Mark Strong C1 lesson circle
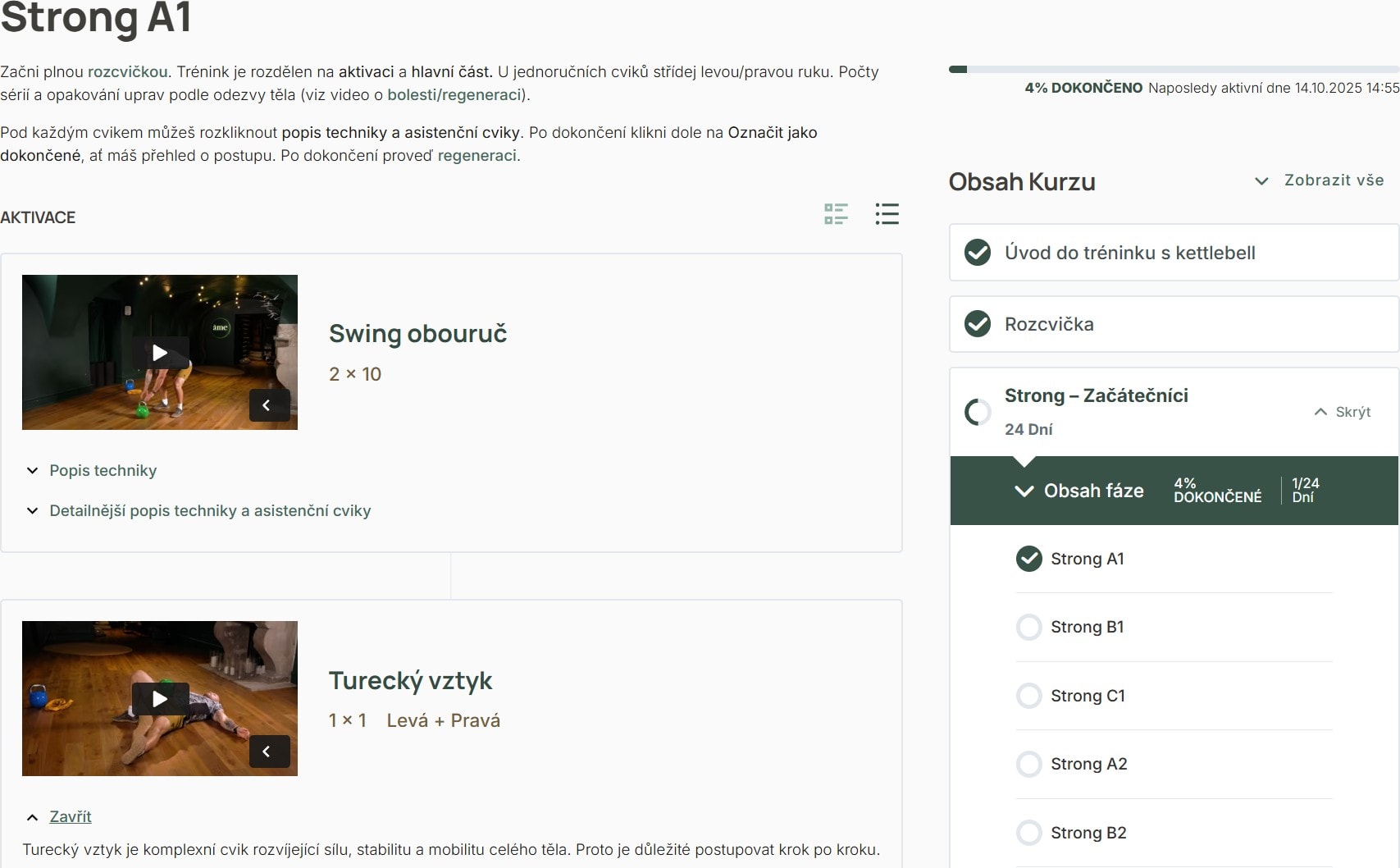The width and height of the screenshot is (1400, 868). [1028, 696]
